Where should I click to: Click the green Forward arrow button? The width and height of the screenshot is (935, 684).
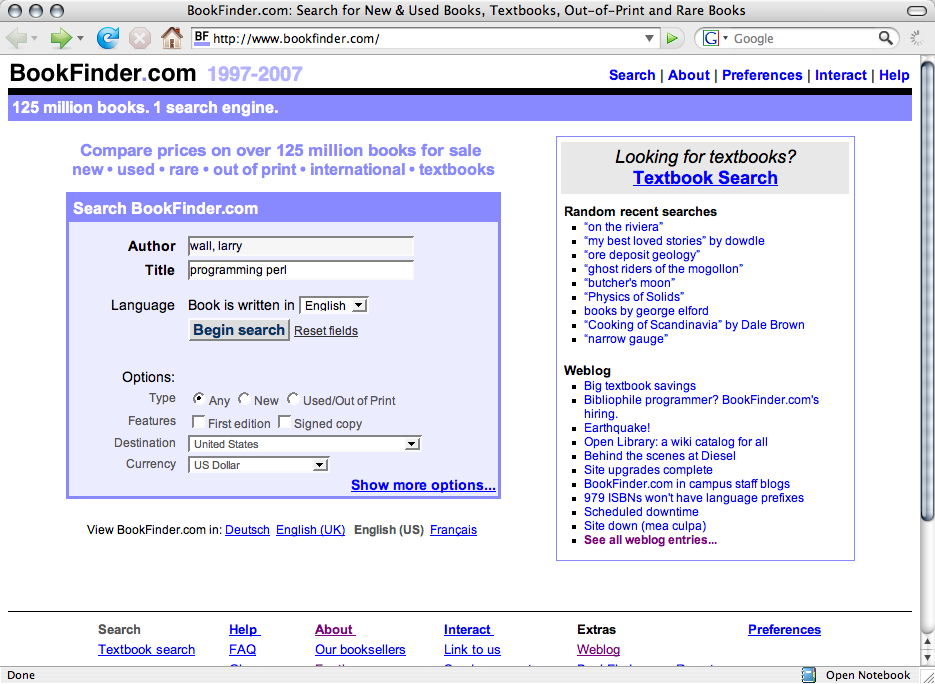61,39
